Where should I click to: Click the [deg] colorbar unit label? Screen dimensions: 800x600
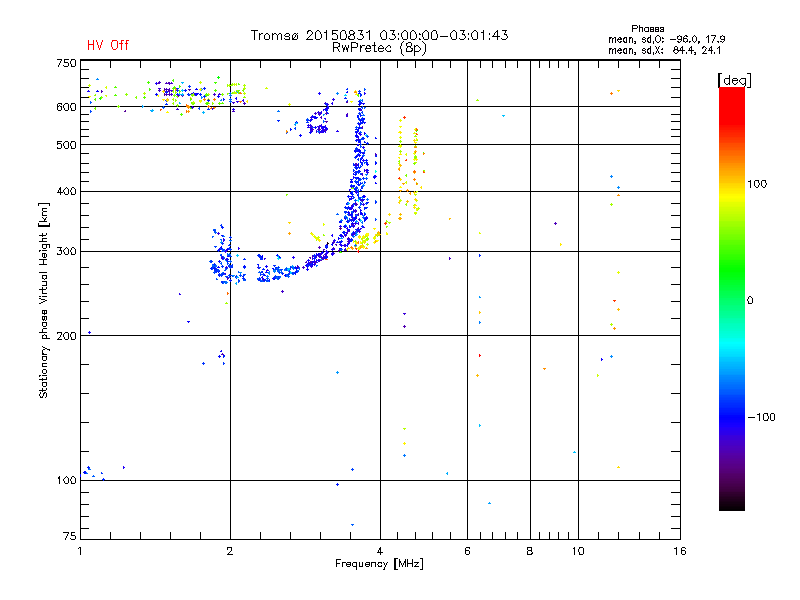(734, 81)
